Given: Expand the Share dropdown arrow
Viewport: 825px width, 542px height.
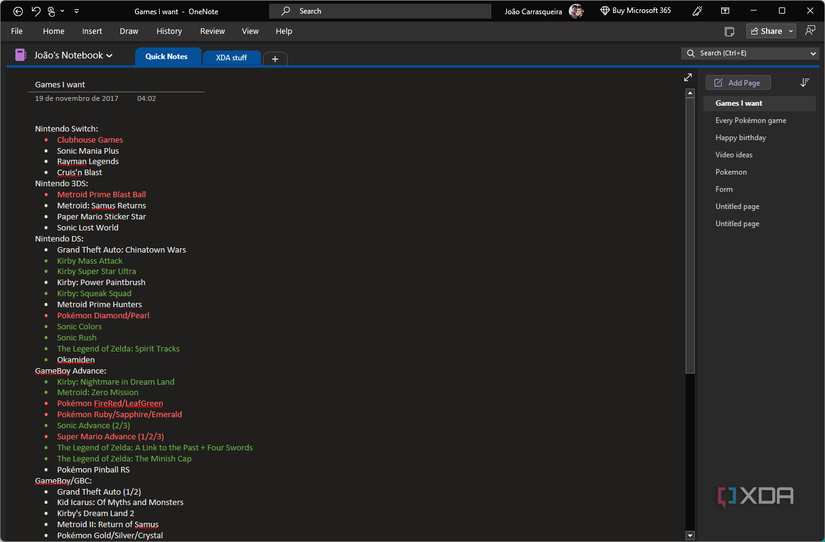Looking at the screenshot, I should (x=791, y=31).
